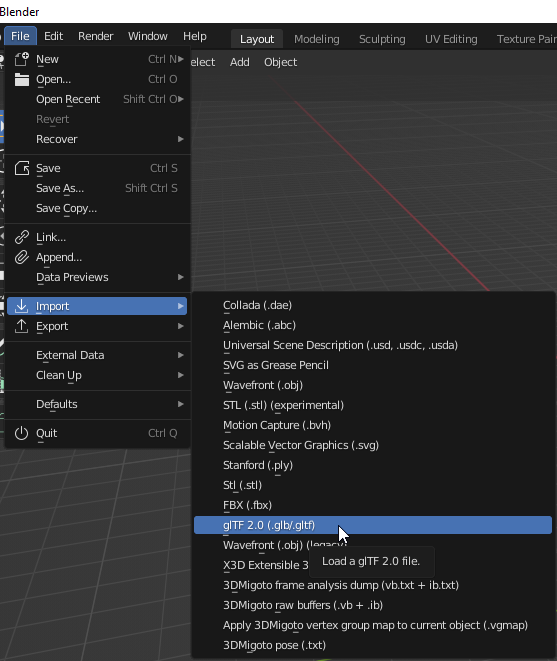Select the greyed Revert entry

pos(97,119)
